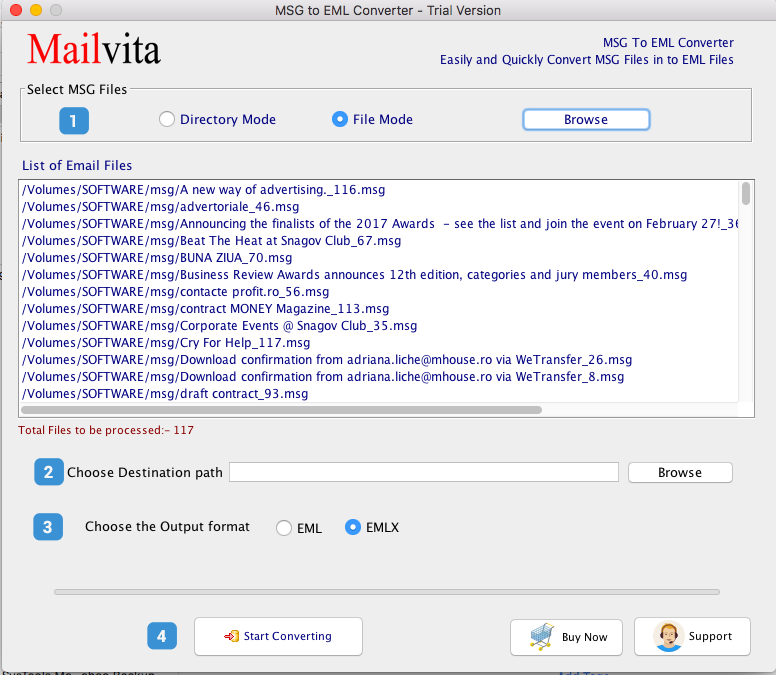The image size is (776, 675).
Task: Select Directory Mode radio button
Action: [x=167, y=119]
